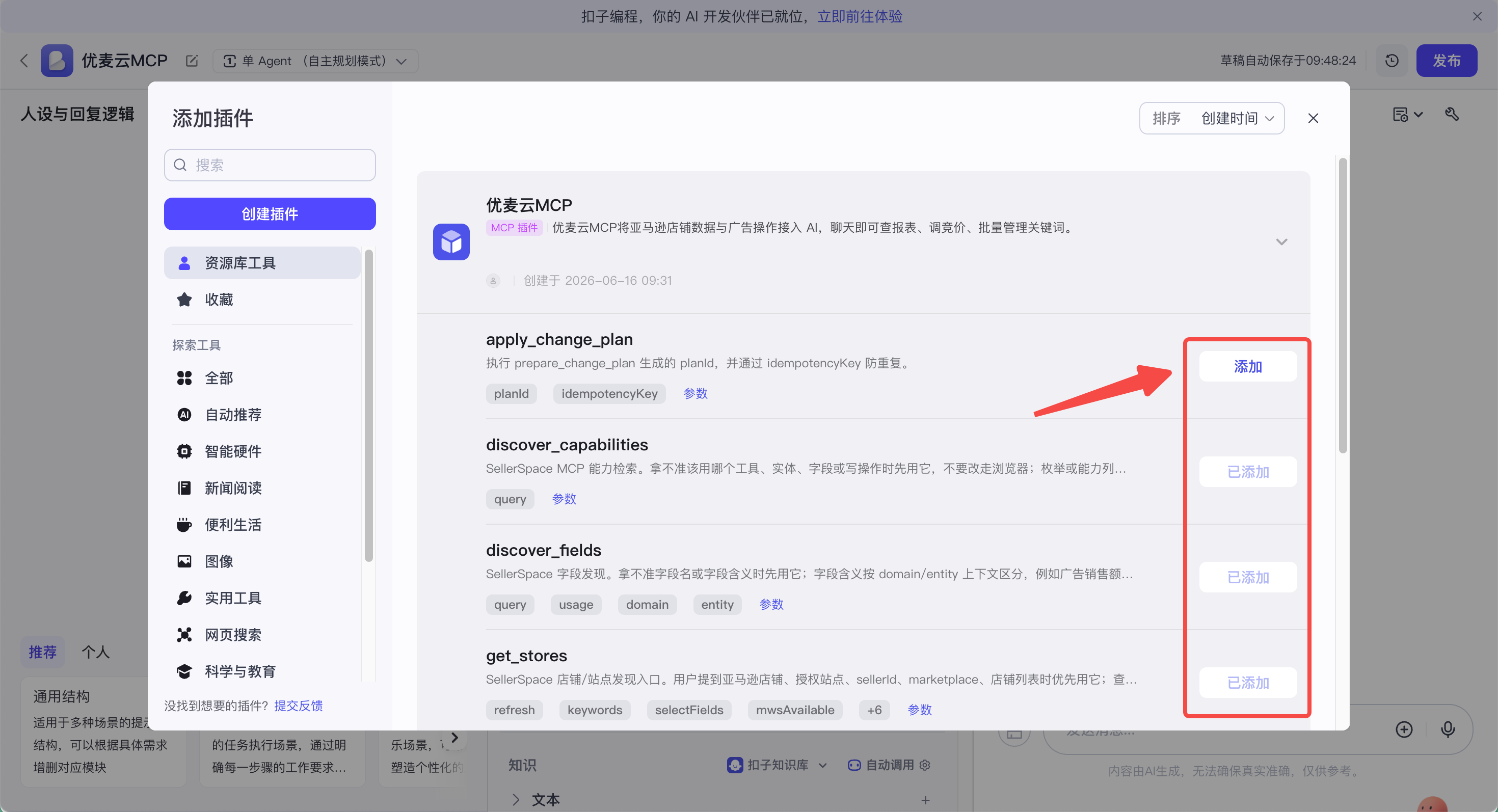This screenshot has height=812, width=1498.
Task: Switch to the 推荐 tab
Action: (x=42, y=652)
